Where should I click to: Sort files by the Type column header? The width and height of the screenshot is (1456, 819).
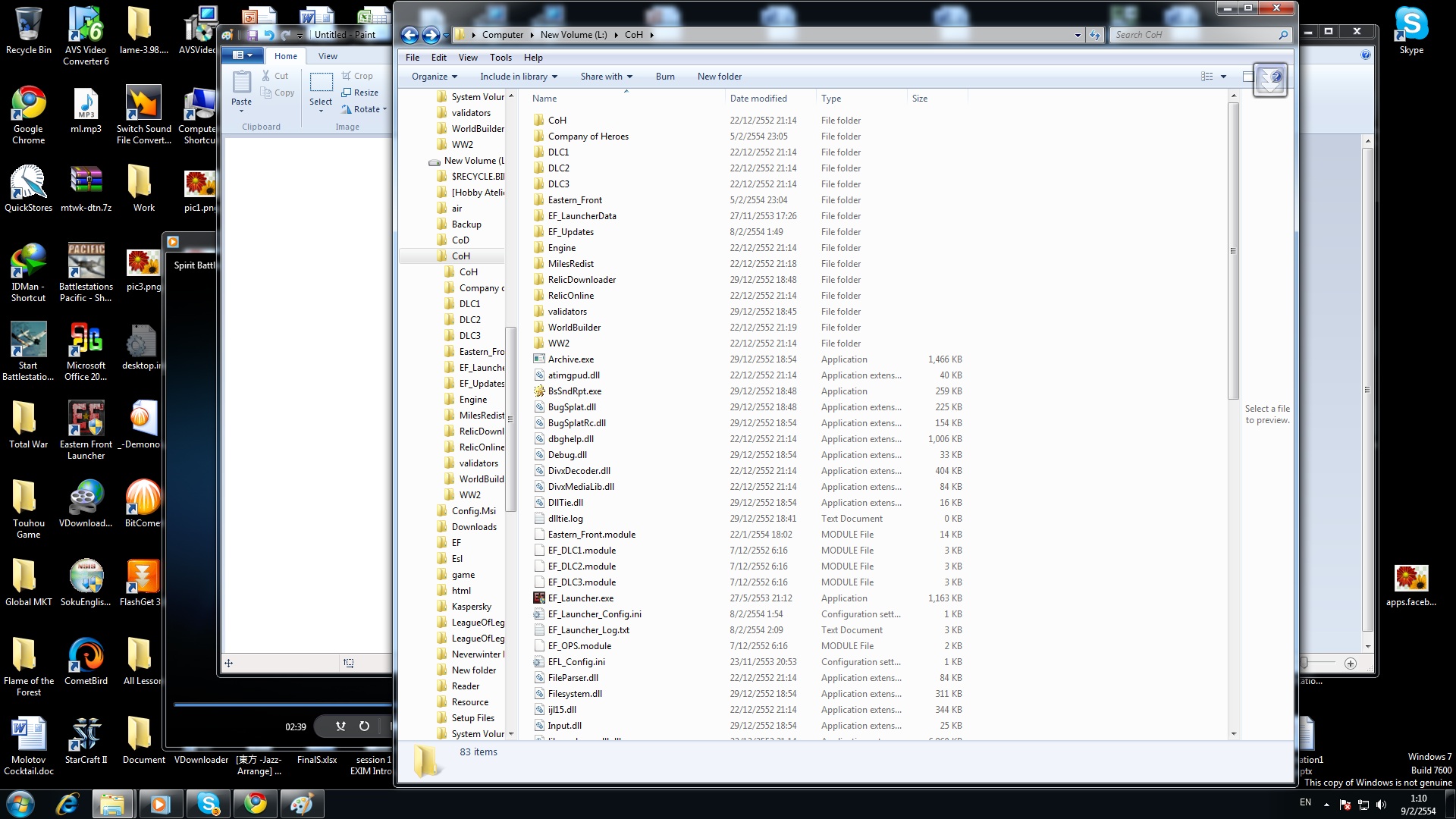pyautogui.click(x=861, y=99)
